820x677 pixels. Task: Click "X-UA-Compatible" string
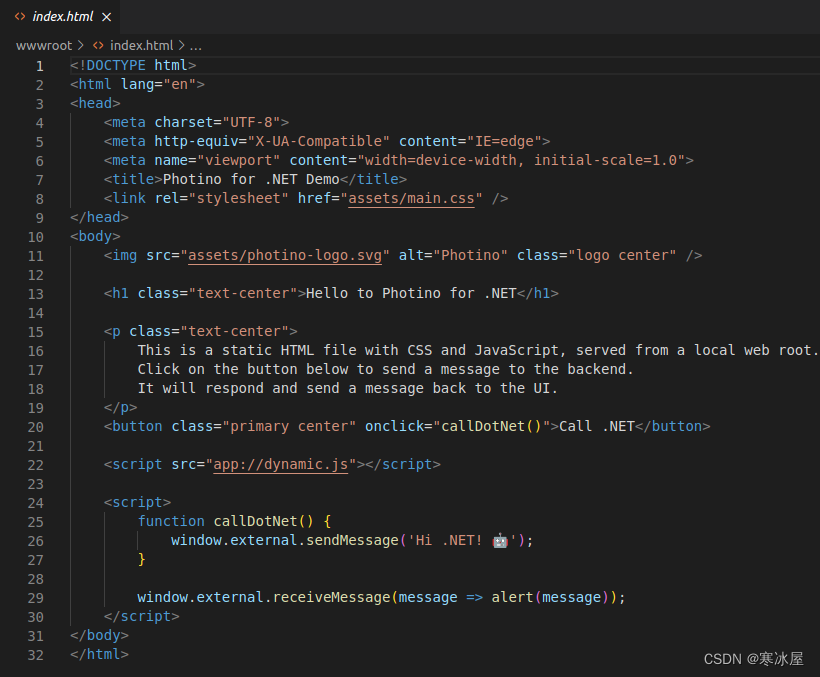click(318, 141)
